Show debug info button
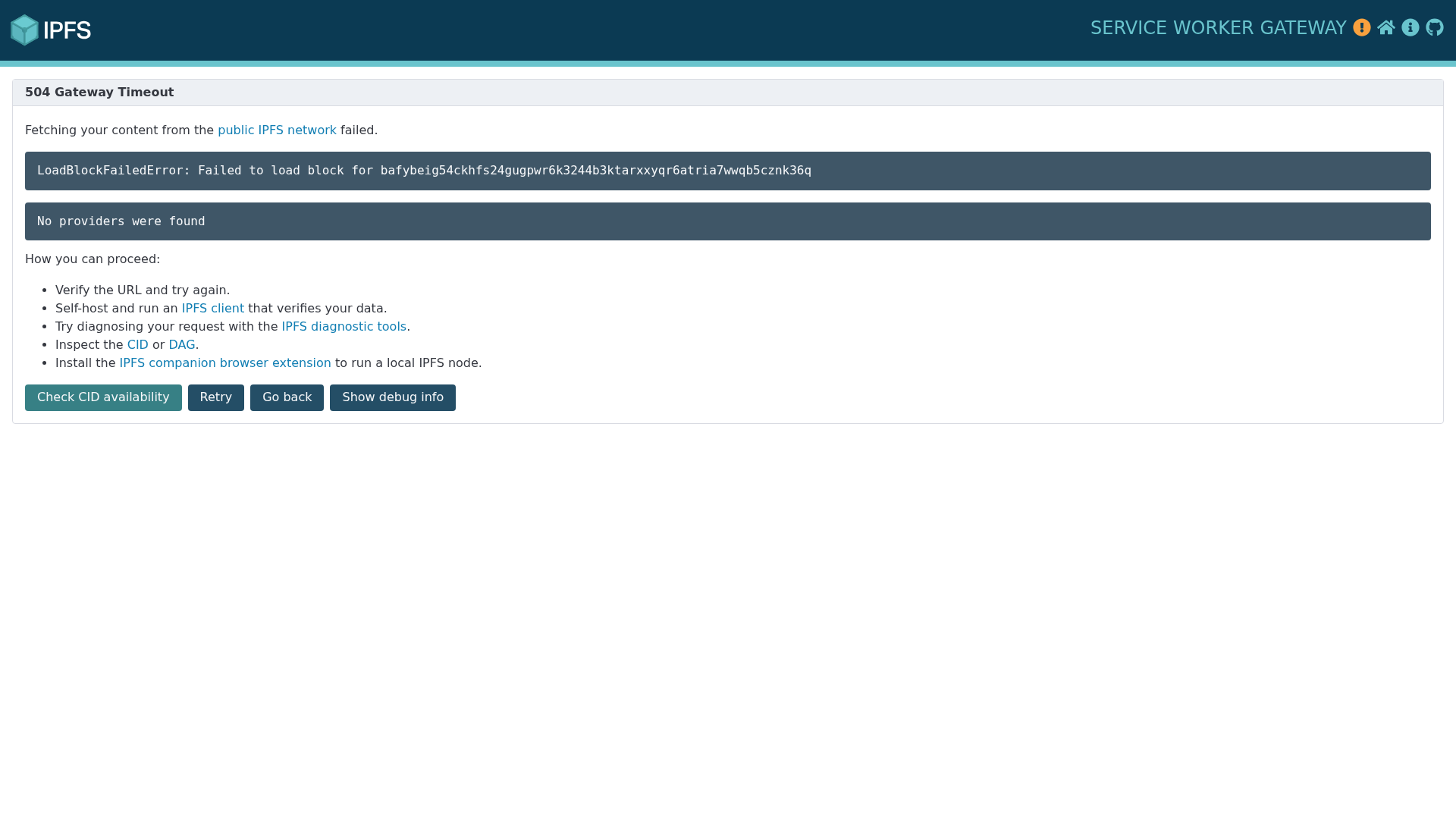Image resolution: width=1456 pixels, height=819 pixels. pos(393,397)
